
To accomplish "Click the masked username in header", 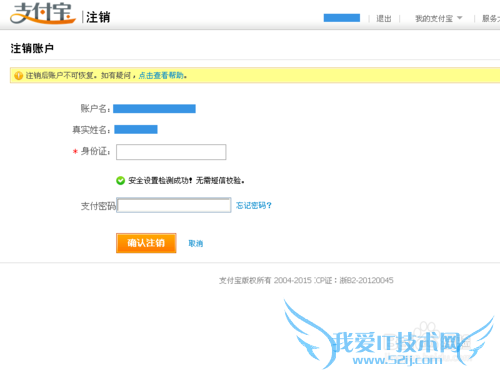I will pyautogui.click(x=342, y=18).
